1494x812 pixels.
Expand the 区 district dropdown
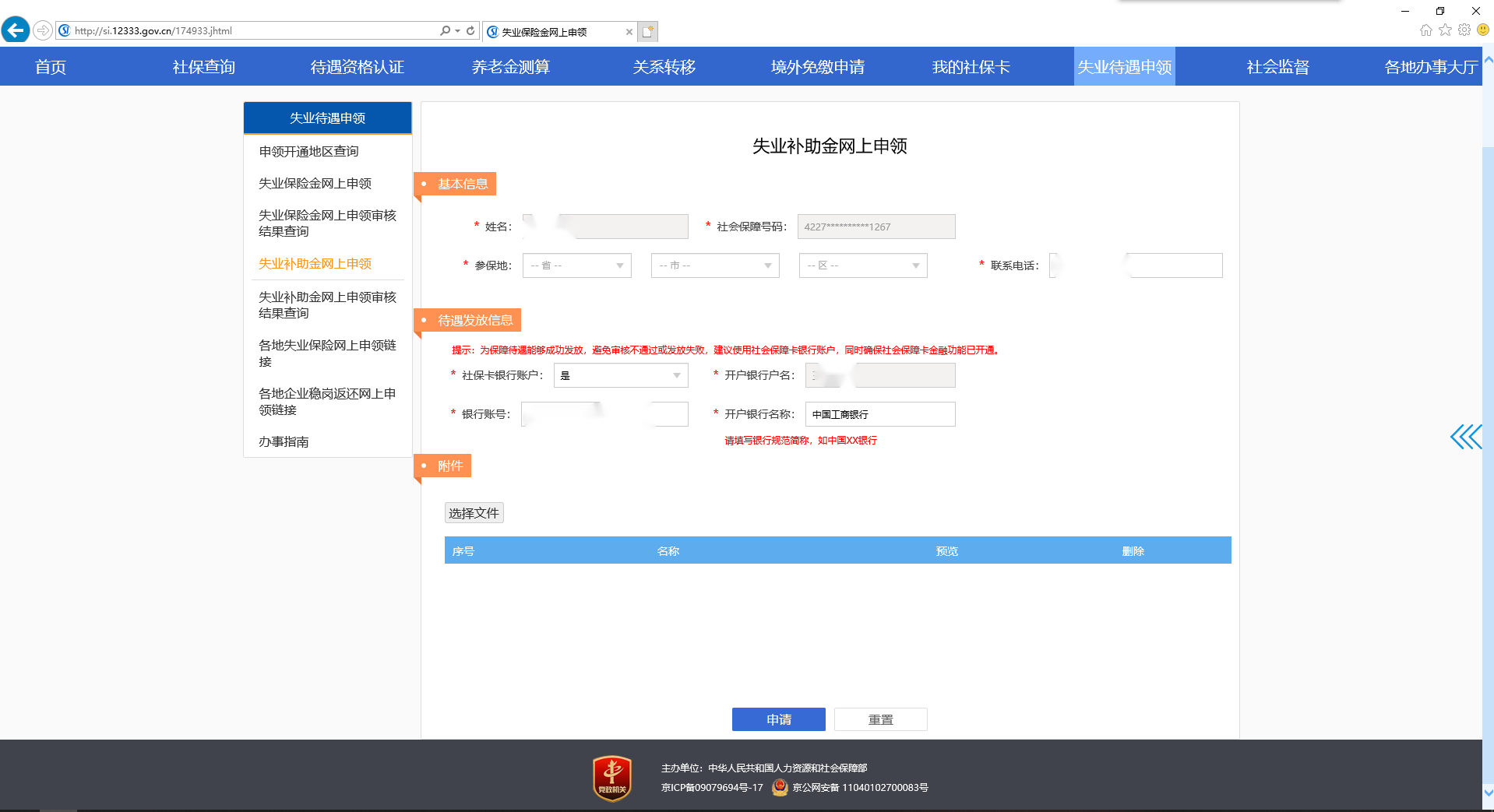click(x=862, y=265)
